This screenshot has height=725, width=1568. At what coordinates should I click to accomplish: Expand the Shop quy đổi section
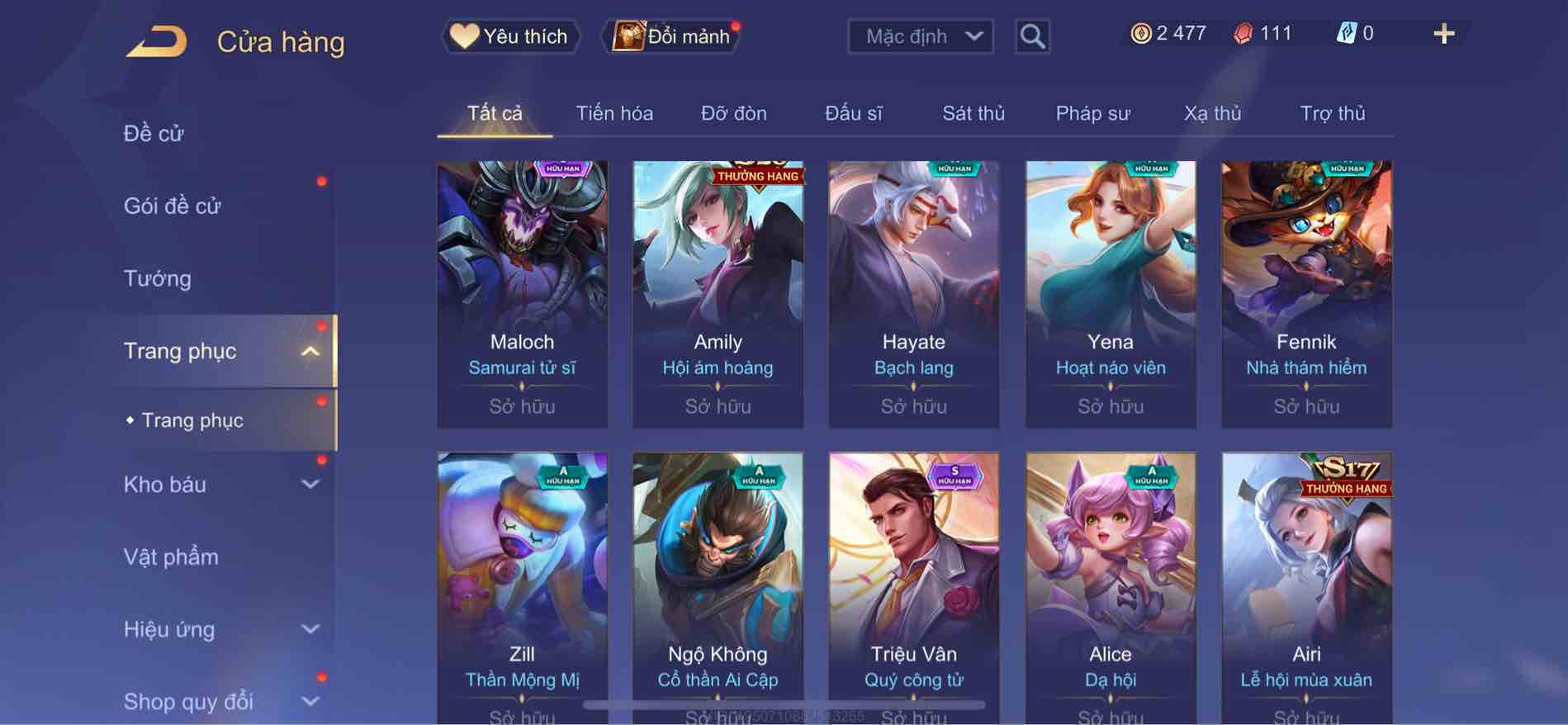(x=310, y=702)
